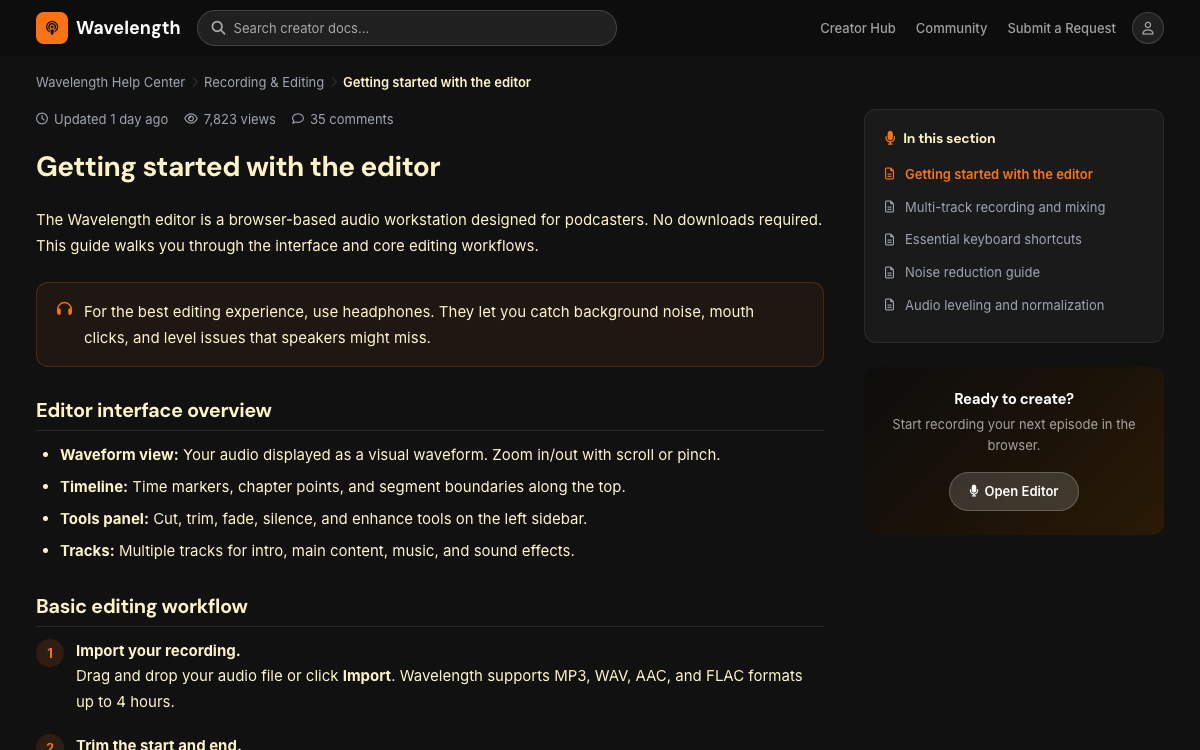Click the clock icon beside Updated
Image resolution: width=1200 pixels, height=750 pixels.
pos(42,119)
